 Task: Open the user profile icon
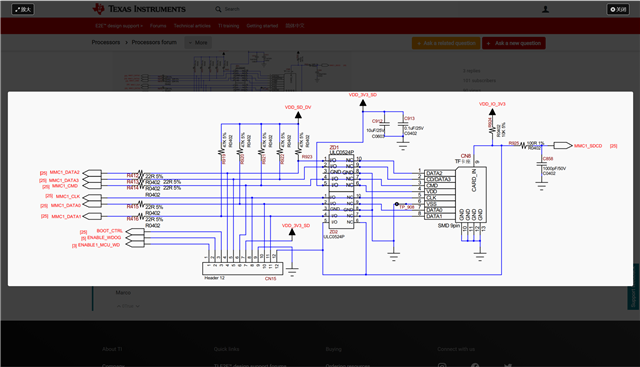click(545, 9)
